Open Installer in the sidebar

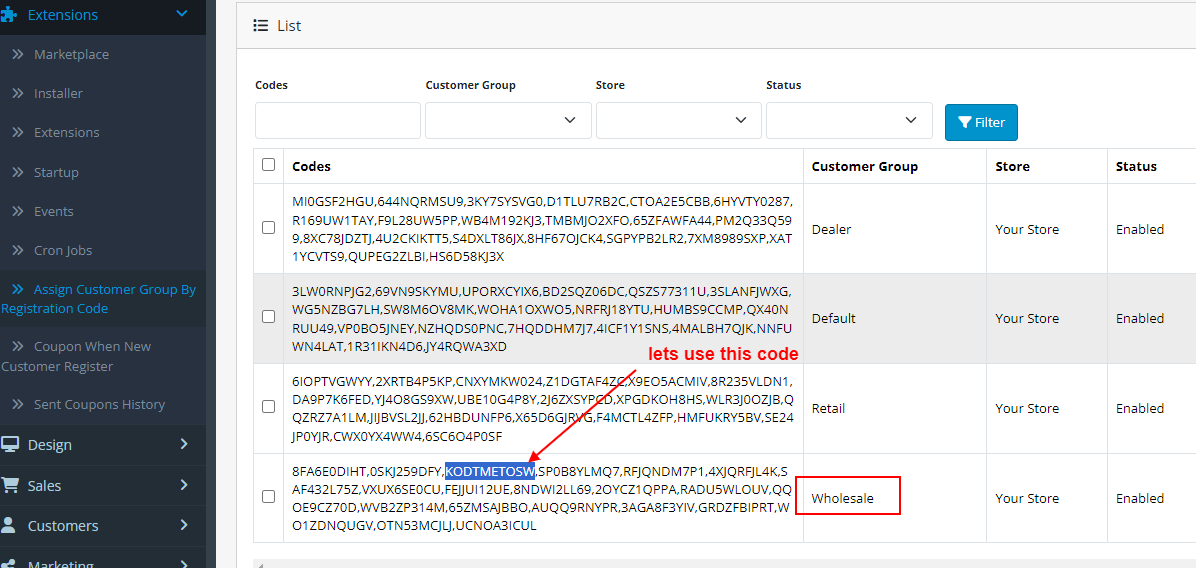pyautogui.click(x=58, y=93)
